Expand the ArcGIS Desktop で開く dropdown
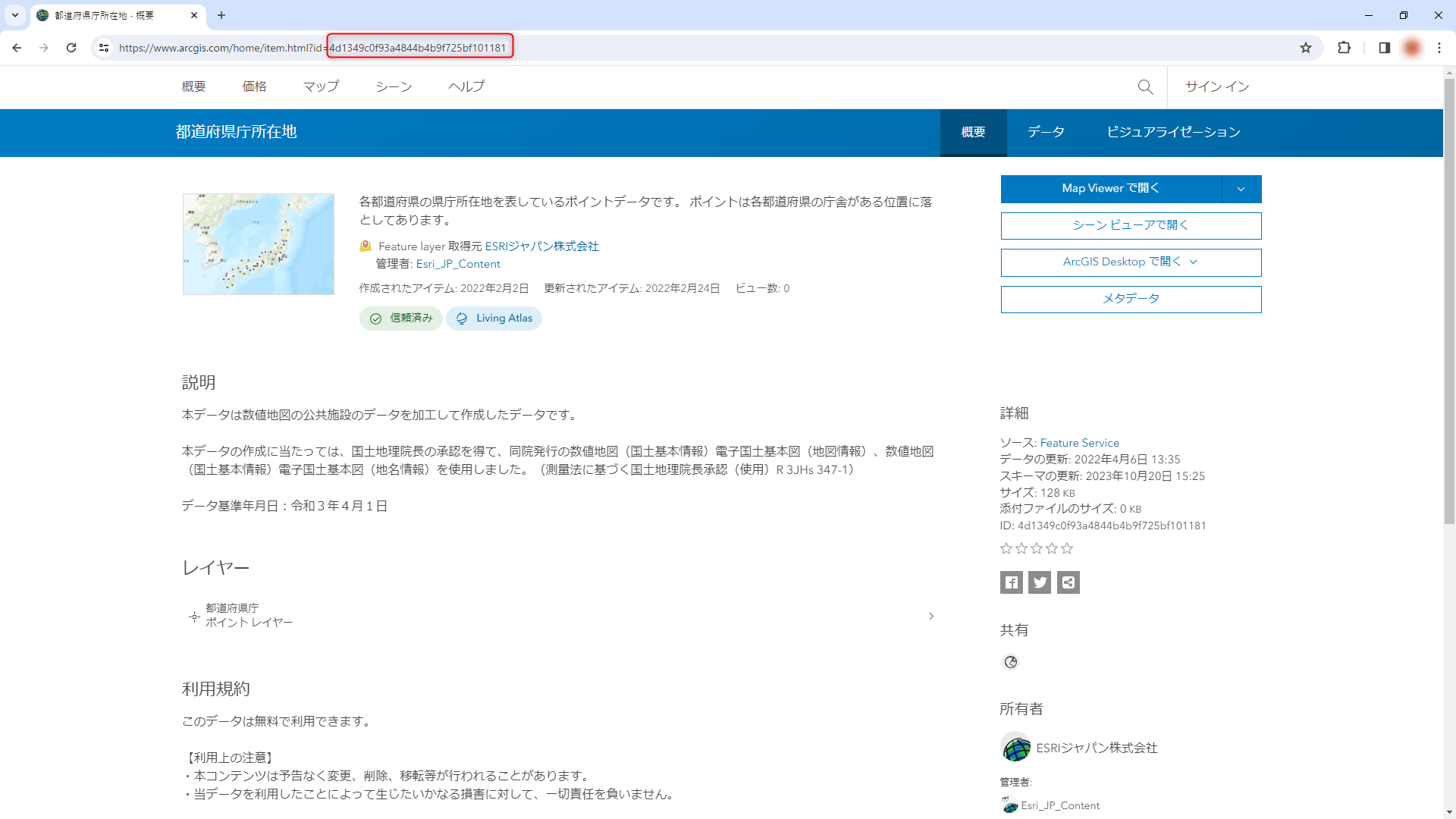 click(x=1131, y=262)
